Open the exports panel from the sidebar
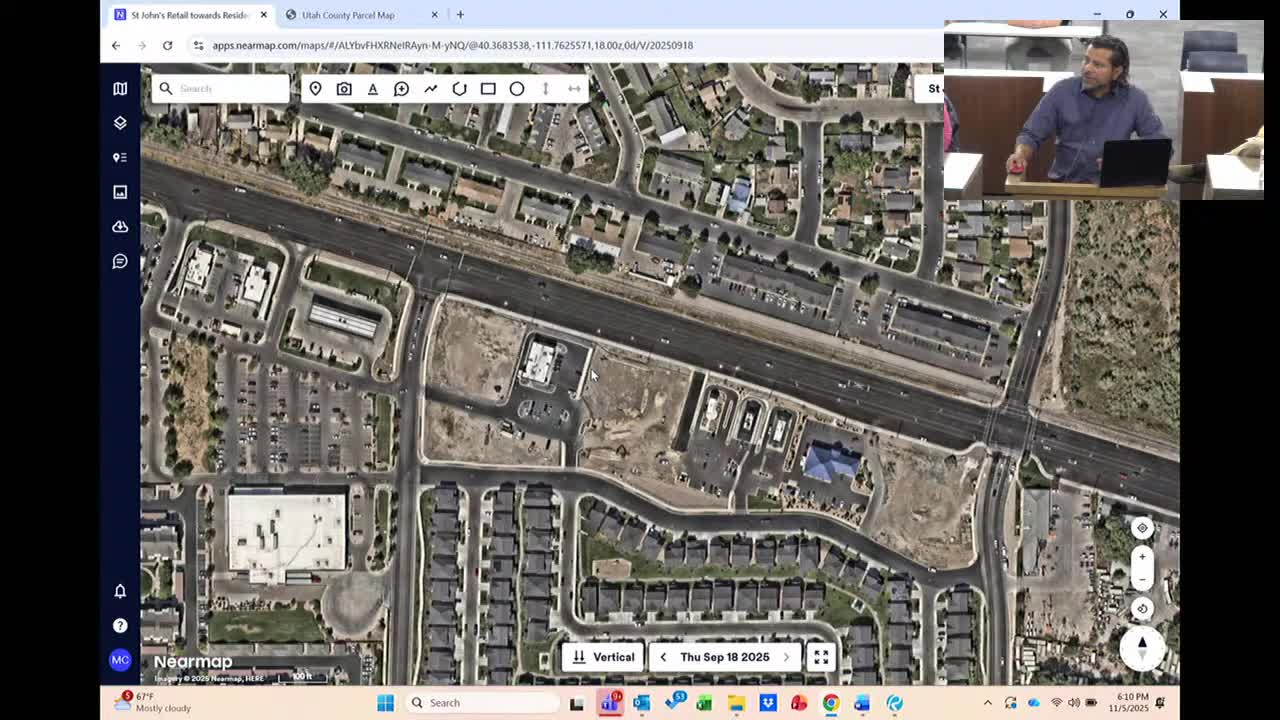This screenshot has height=720, width=1280. coord(119,226)
